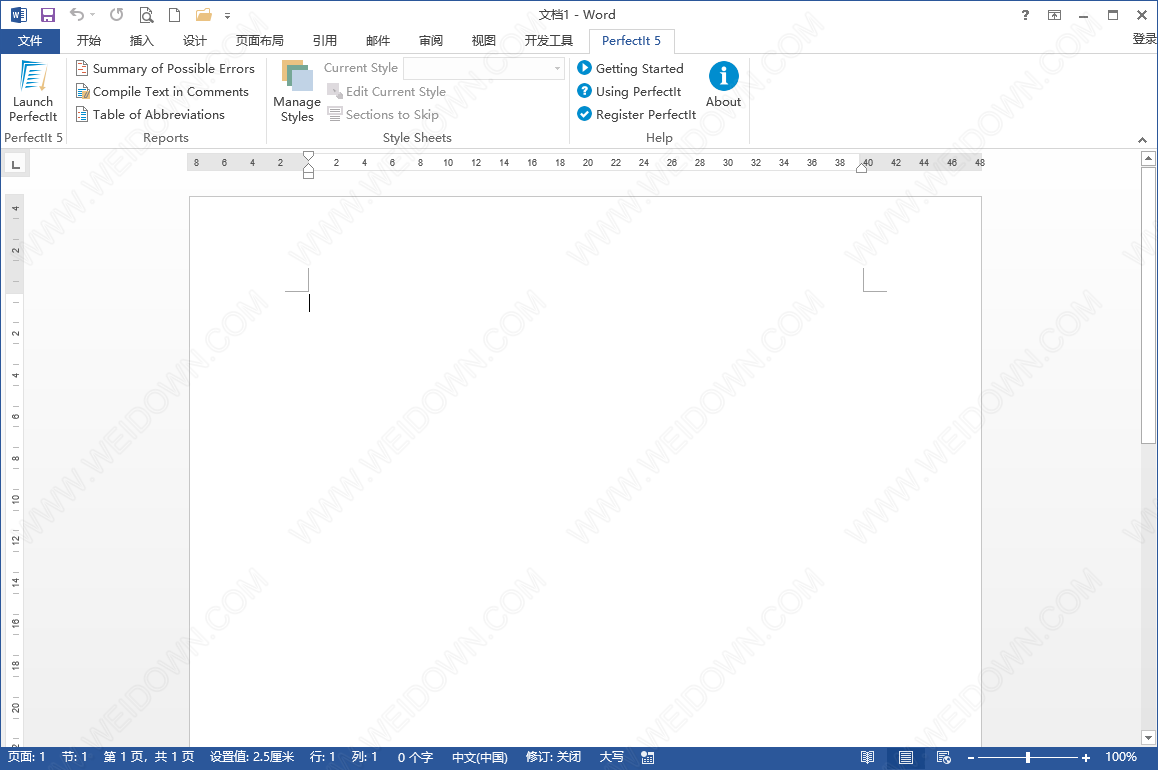Open the Undo history dropdown arrow
Image resolution: width=1158 pixels, height=770 pixels.
coord(92,15)
